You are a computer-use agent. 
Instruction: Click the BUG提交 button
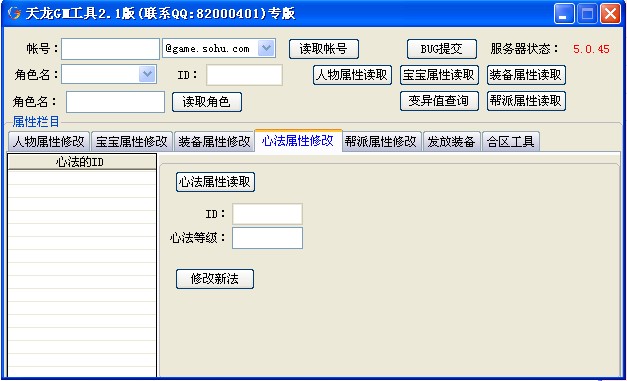(x=441, y=49)
